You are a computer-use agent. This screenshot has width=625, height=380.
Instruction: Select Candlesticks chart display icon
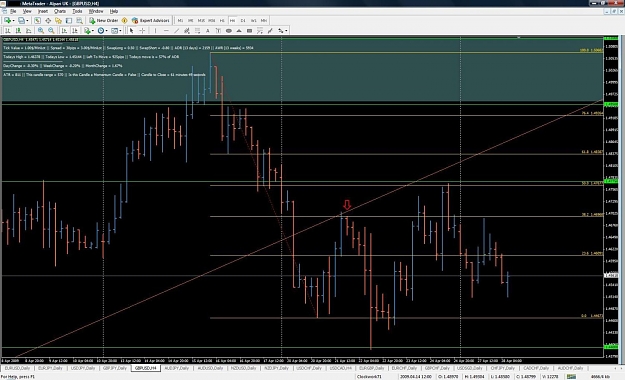pos(18,30)
